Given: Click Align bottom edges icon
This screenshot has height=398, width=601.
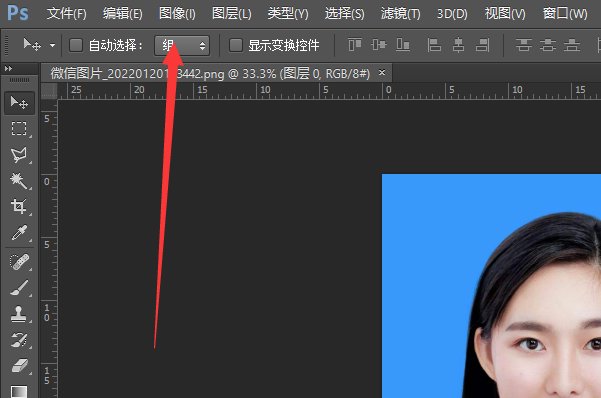Looking at the screenshot, I should tap(403, 45).
